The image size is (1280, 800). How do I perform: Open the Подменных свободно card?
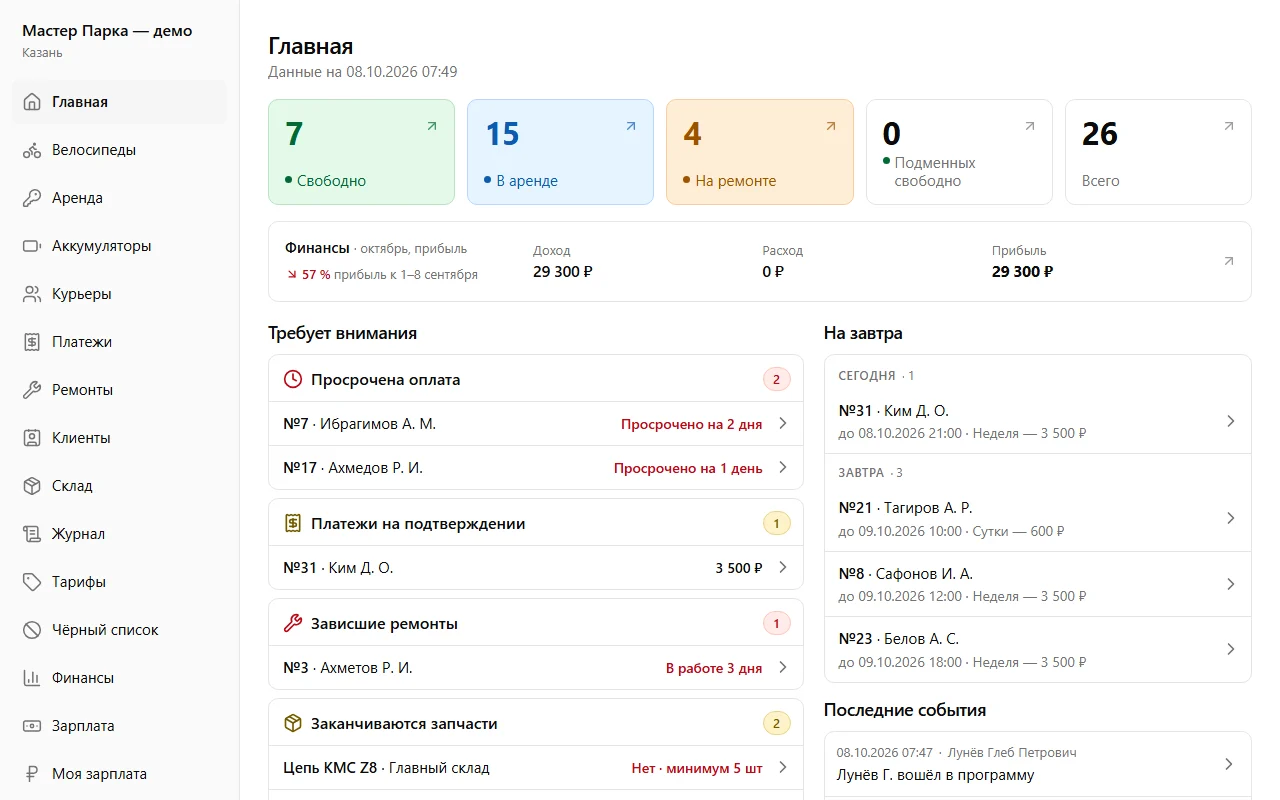tap(959, 152)
